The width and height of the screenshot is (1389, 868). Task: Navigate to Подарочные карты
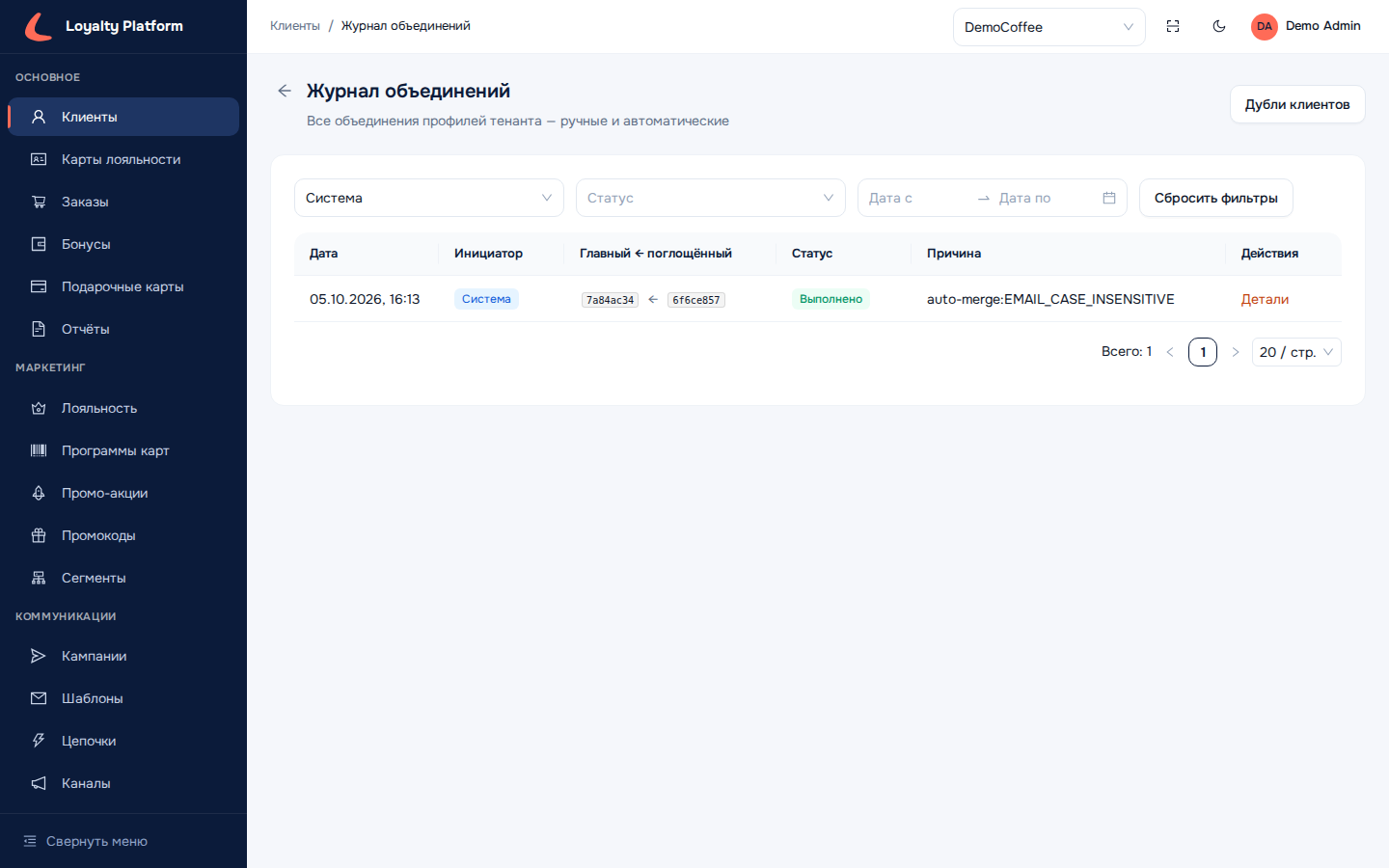coord(123,286)
